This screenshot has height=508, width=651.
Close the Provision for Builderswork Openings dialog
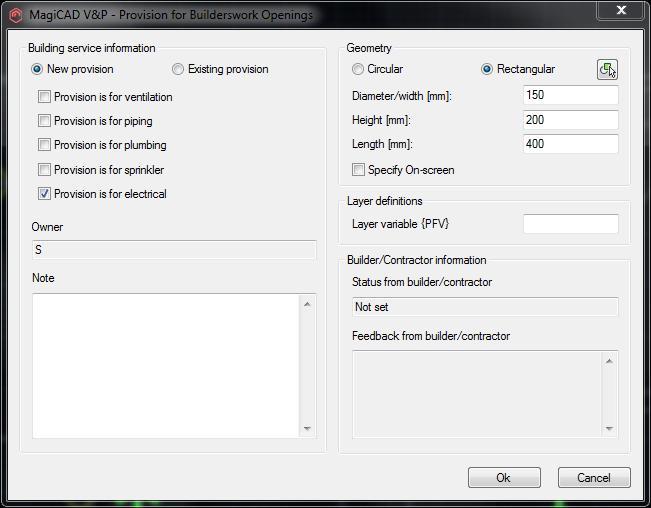point(621,10)
